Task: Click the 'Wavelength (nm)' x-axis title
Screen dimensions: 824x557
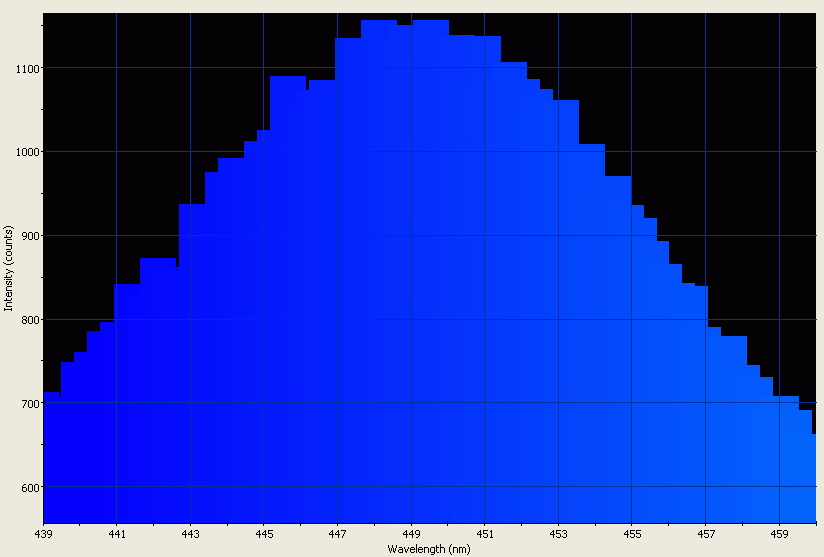Action: (429, 550)
